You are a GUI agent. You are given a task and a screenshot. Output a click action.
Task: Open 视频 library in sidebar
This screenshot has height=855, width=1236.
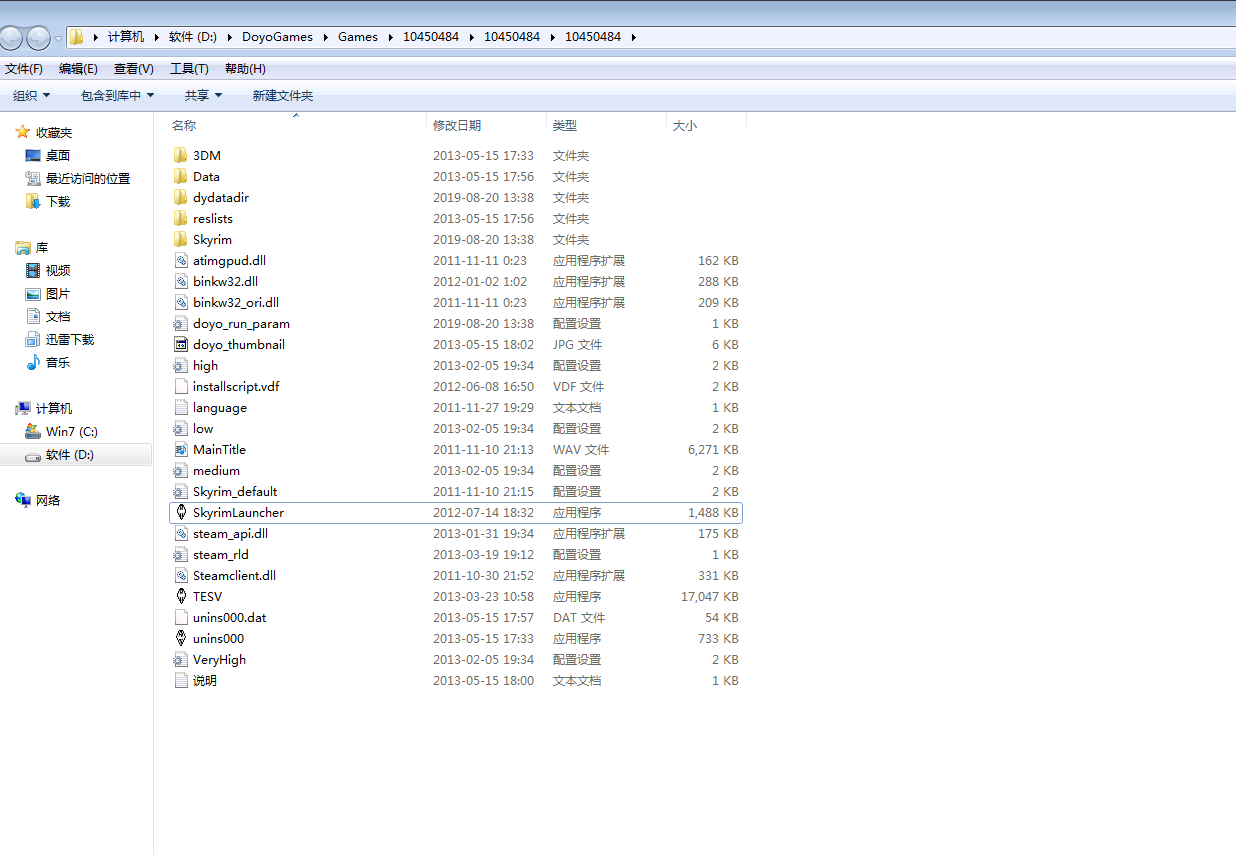[x=57, y=270]
